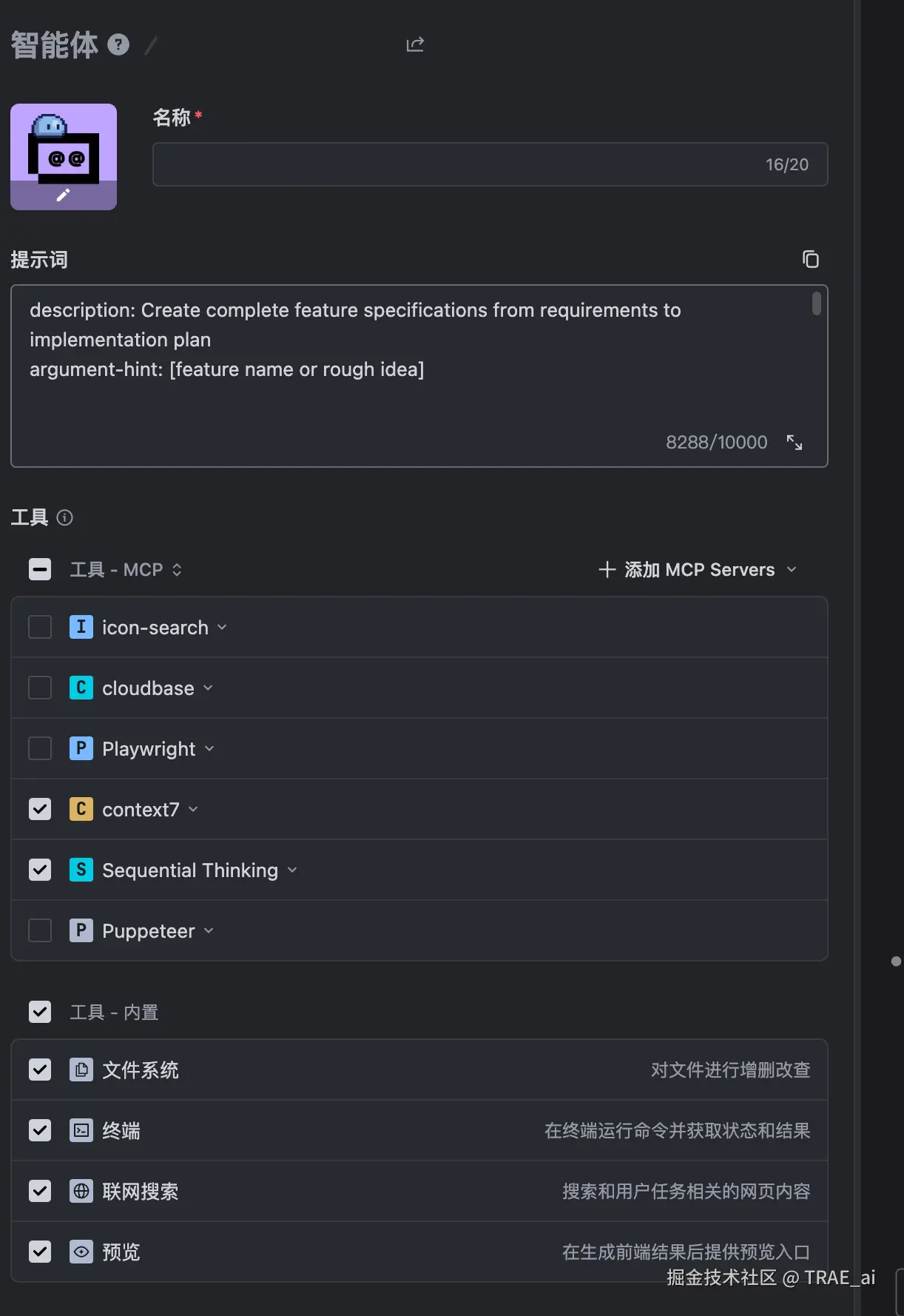Click the Terminal tool icon

coord(81,1130)
